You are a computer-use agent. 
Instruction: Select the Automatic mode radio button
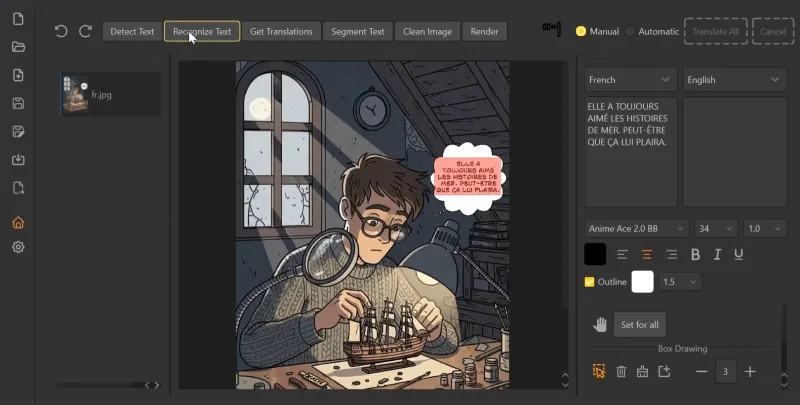630,31
